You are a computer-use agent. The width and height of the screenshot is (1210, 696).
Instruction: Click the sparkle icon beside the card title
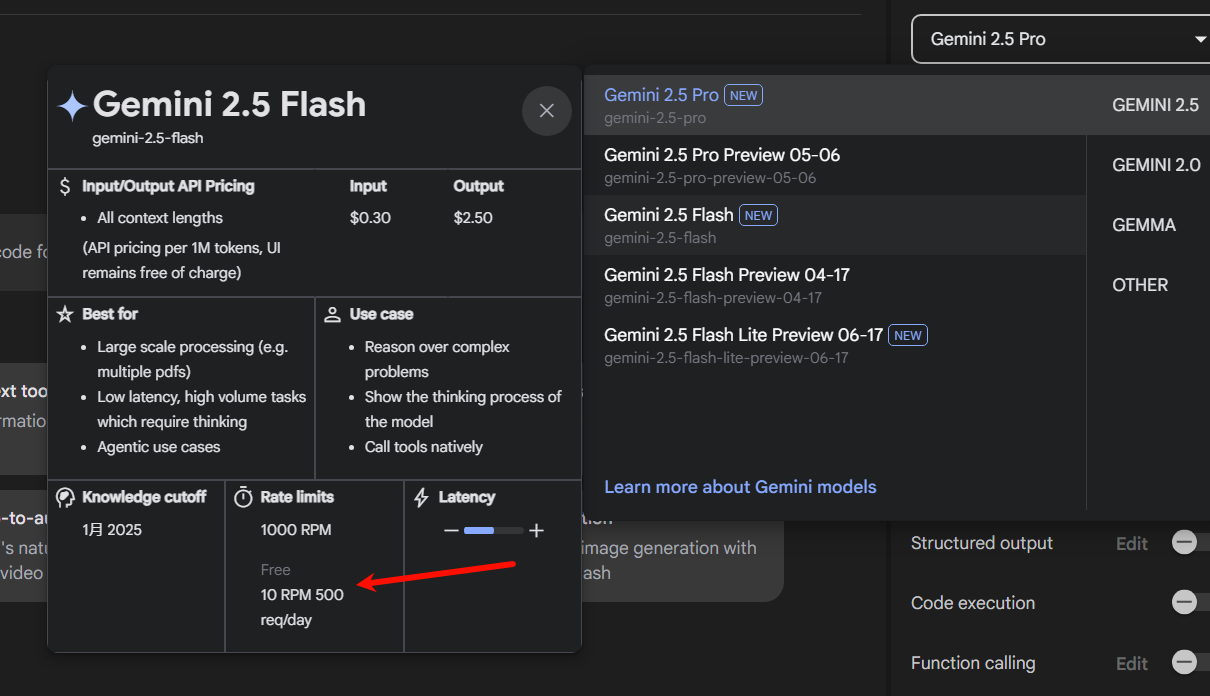(x=72, y=106)
